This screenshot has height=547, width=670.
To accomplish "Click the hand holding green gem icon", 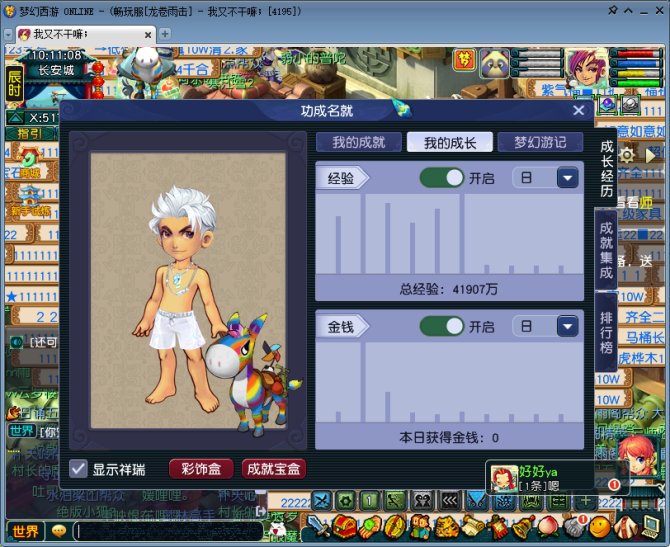I will click(x=370, y=526).
